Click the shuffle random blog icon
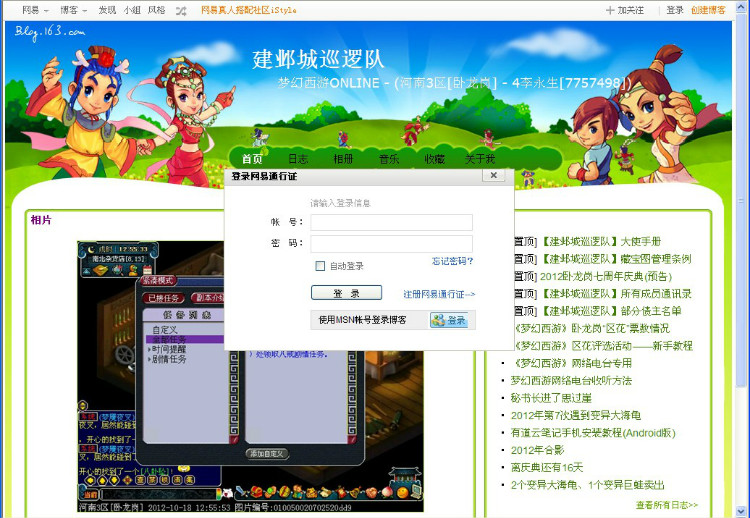The image size is (750, 518). point(181,11)
